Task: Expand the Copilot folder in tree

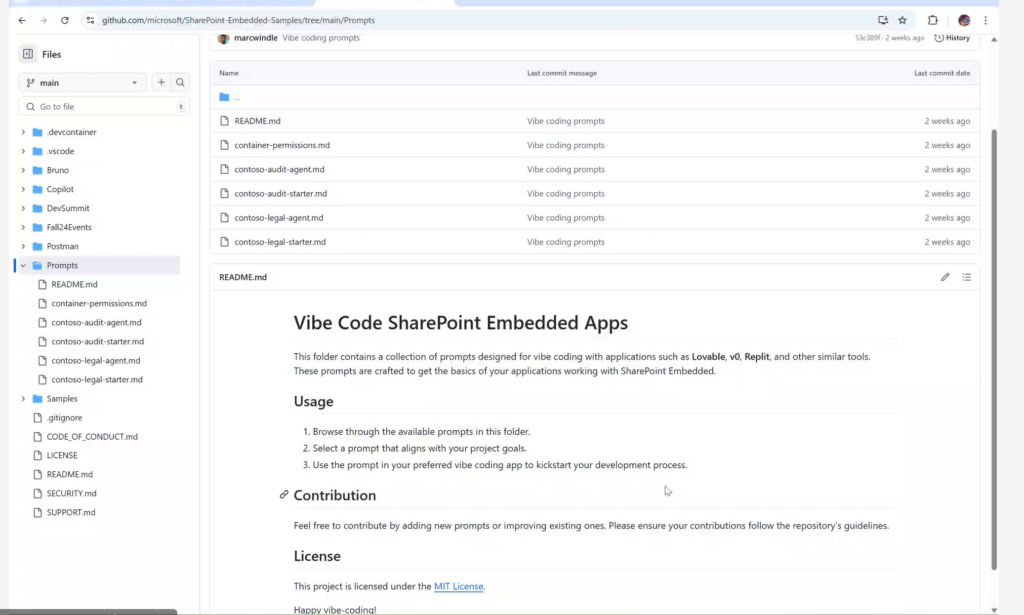Action: pos(24,189)
